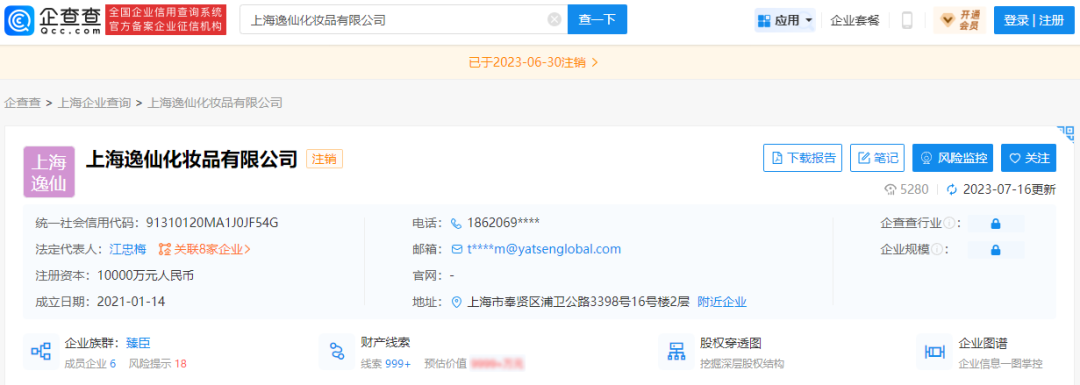Expand the 应用 dropdown menu
This screenshot has height=385, width=1080.
tap(785, 20)
